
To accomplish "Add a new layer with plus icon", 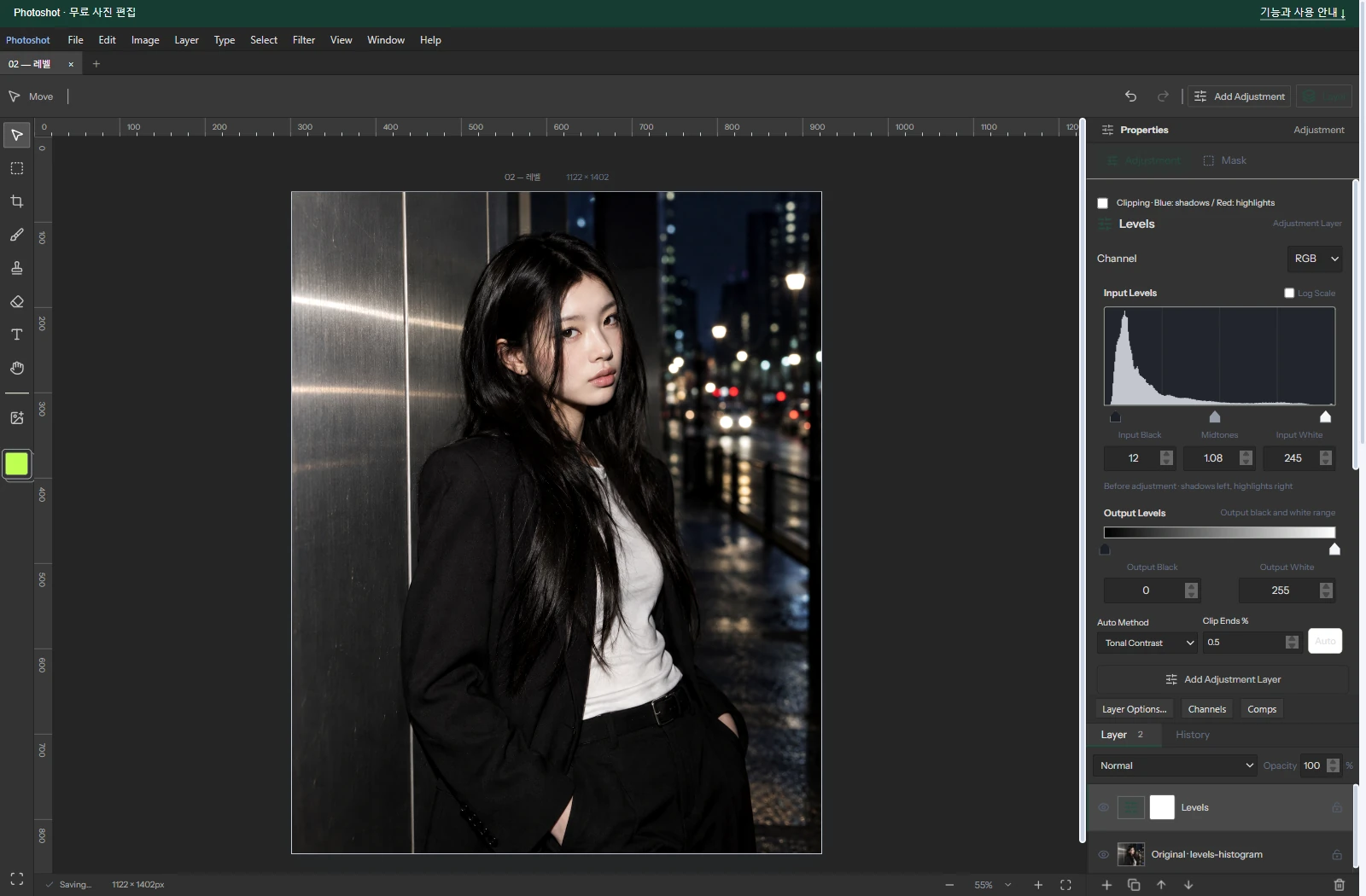I will [x=1106, y=885].
